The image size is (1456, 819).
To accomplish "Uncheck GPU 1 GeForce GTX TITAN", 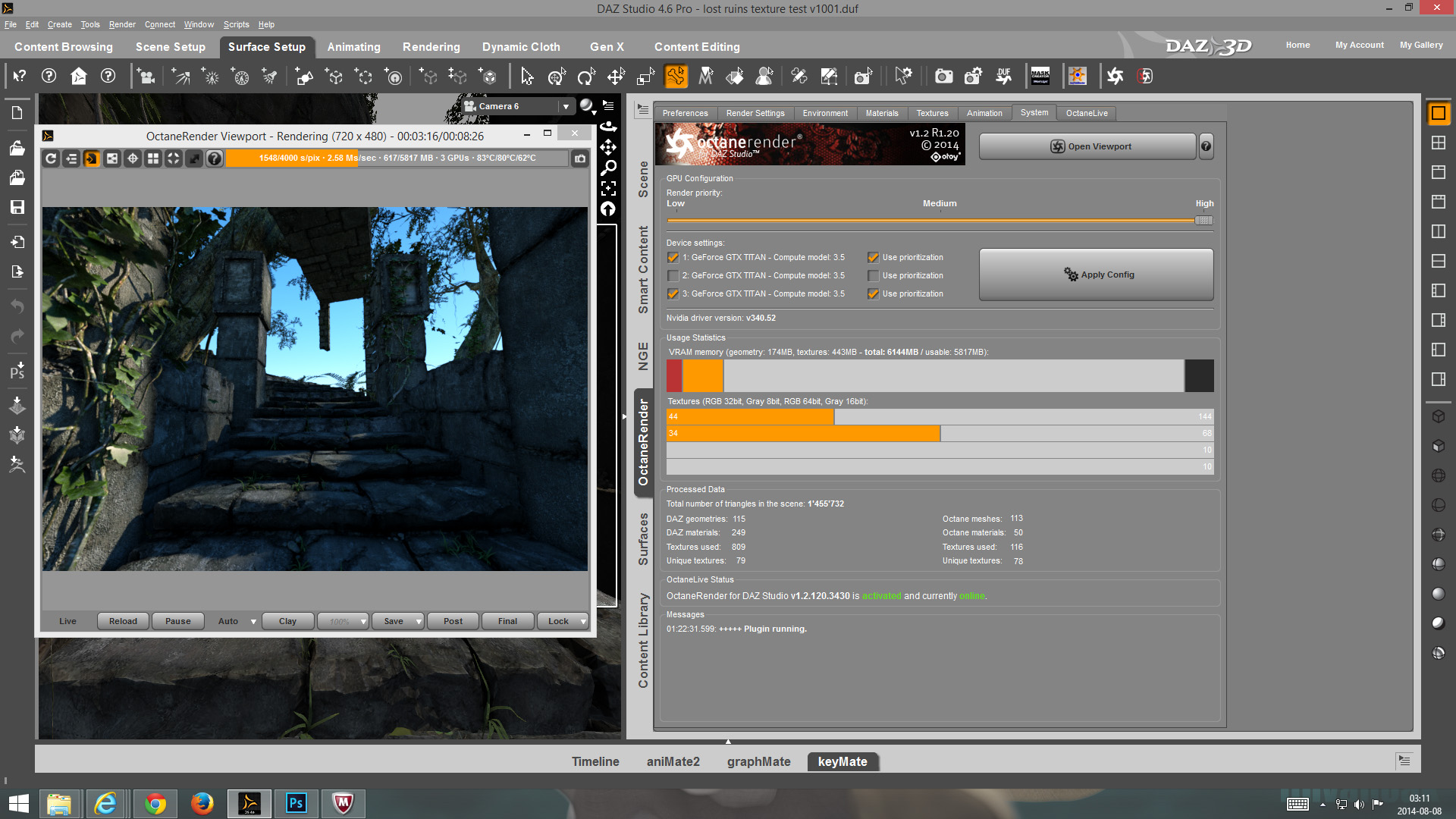I will tap(673, 257).
